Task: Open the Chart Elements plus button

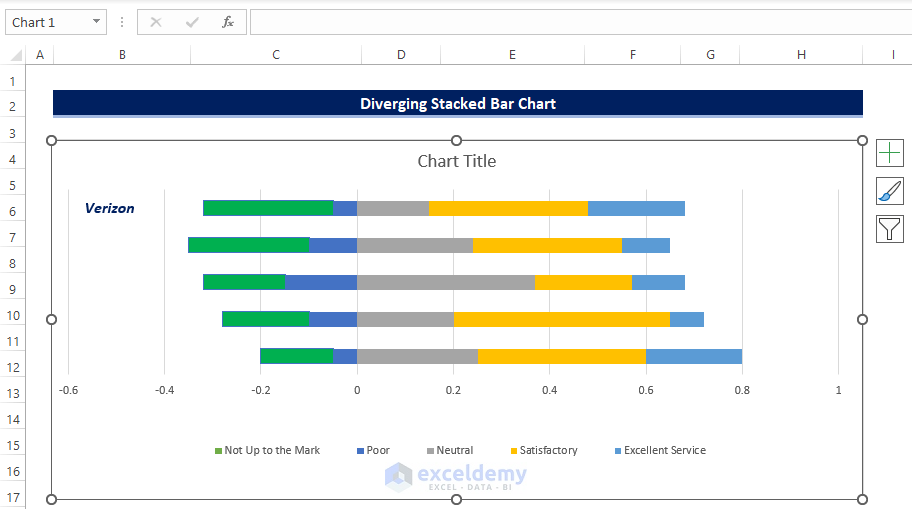Action: tap(889, 153)
